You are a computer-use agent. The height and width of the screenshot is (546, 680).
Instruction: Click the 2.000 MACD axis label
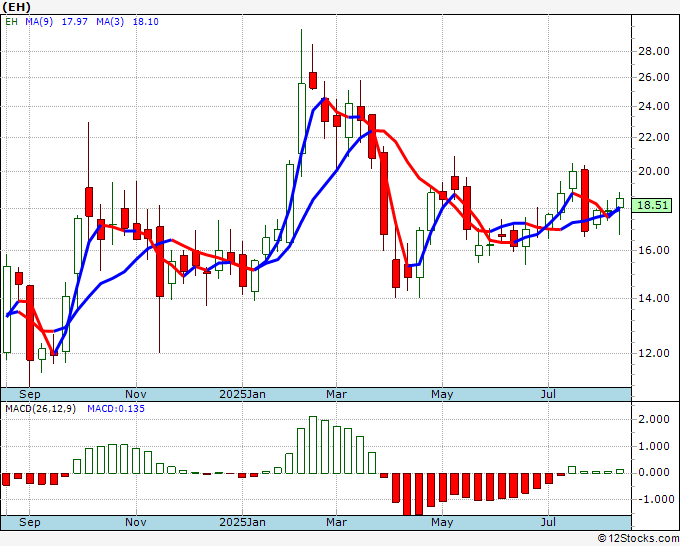pos(654,419)
